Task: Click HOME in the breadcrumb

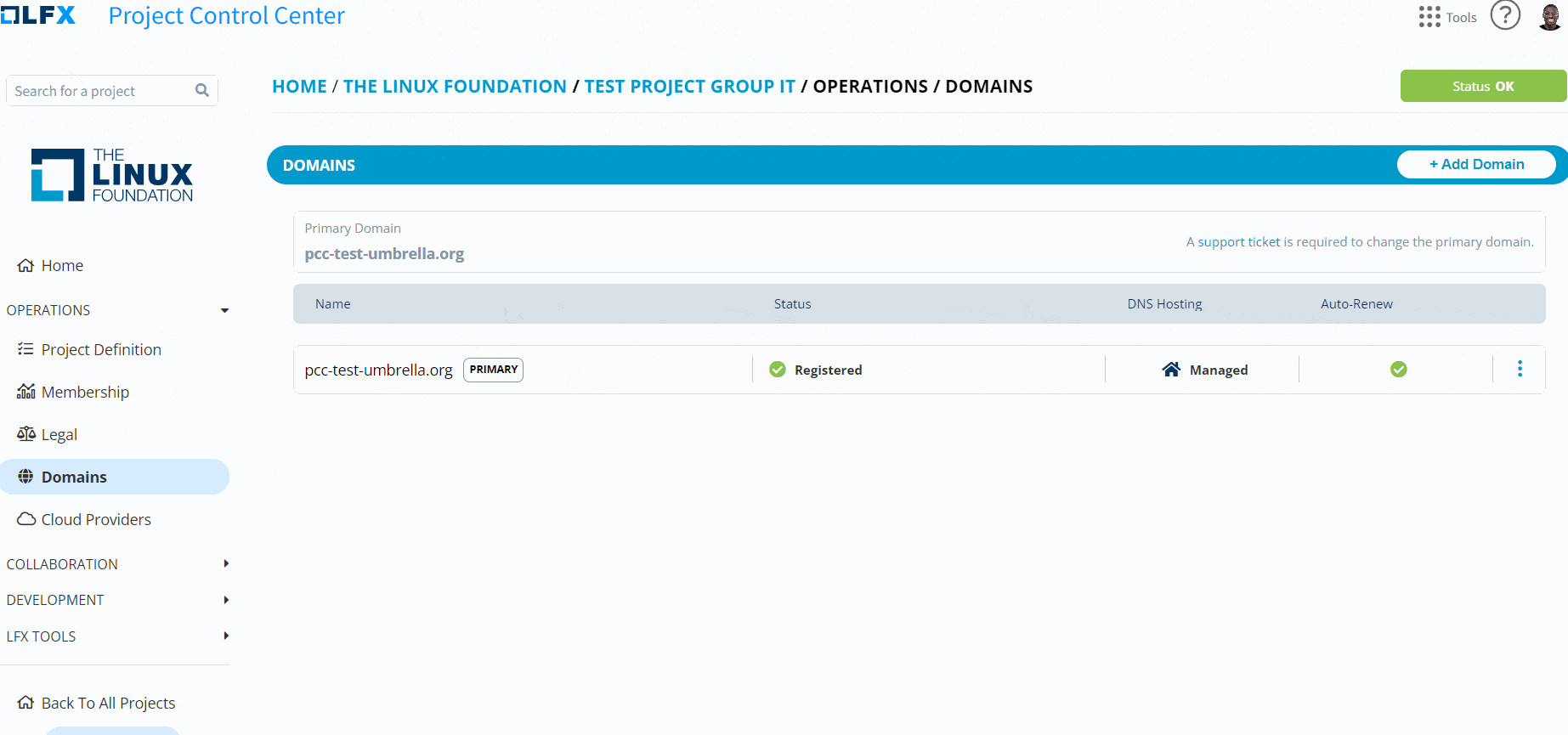Action: [299, 86]
